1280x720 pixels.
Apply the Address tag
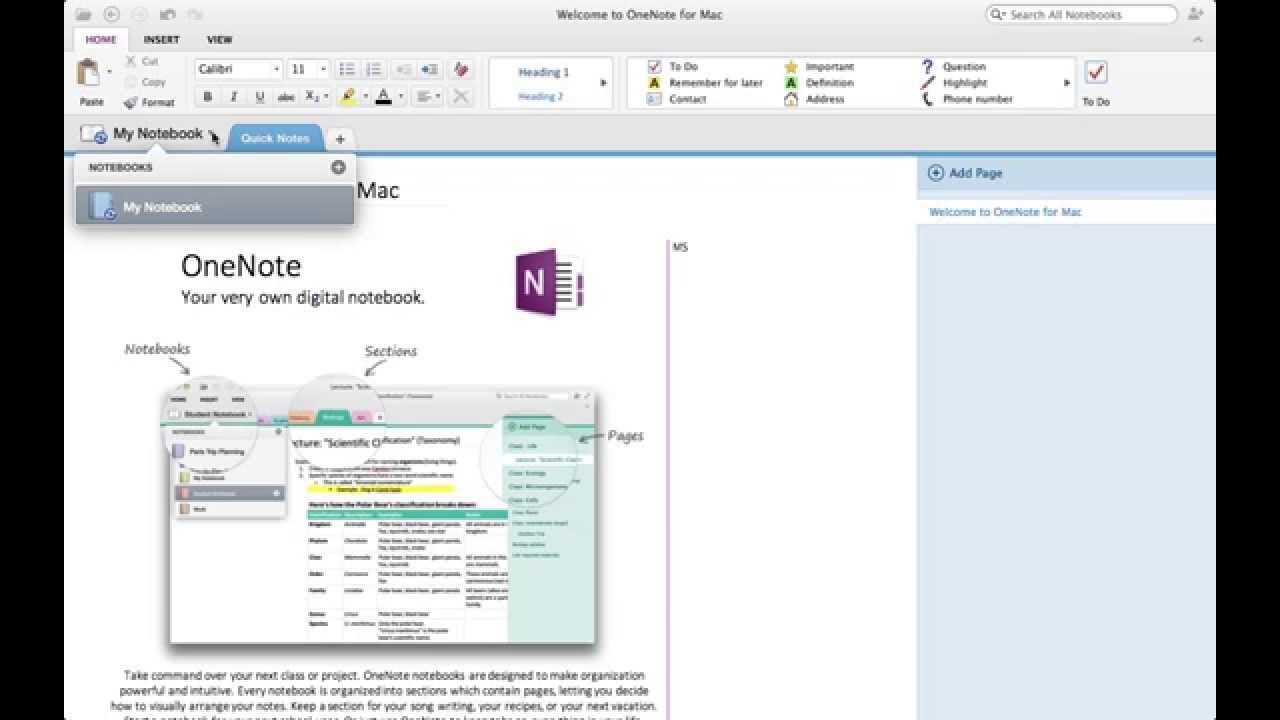pos(814,99)
